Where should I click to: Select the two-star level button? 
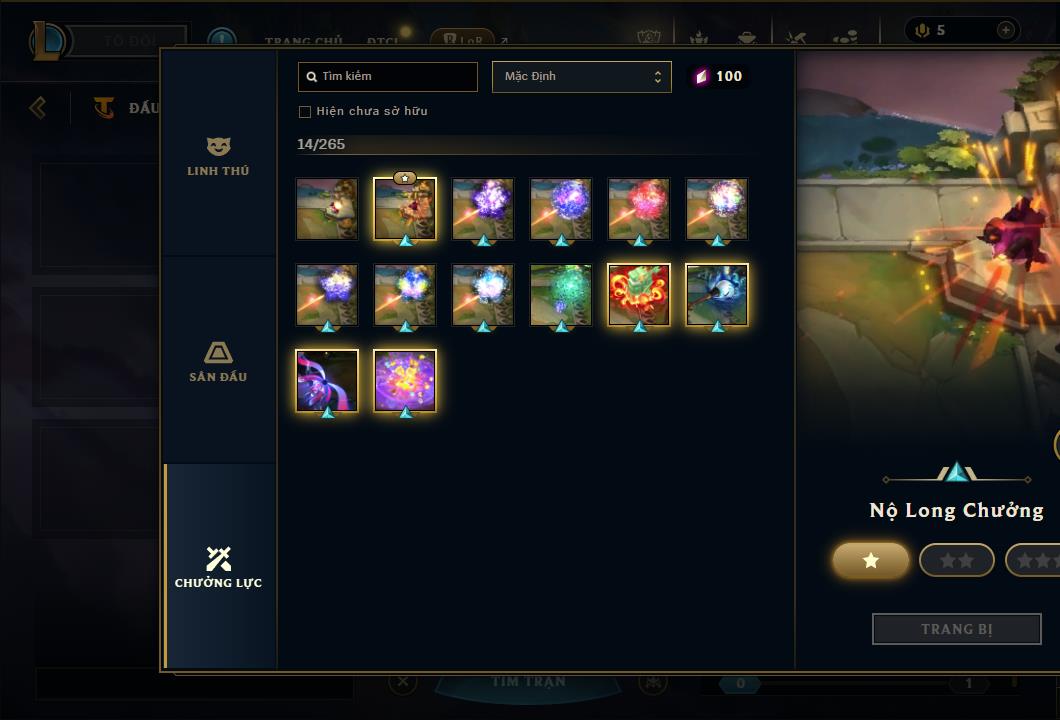(x=957, y=560)
